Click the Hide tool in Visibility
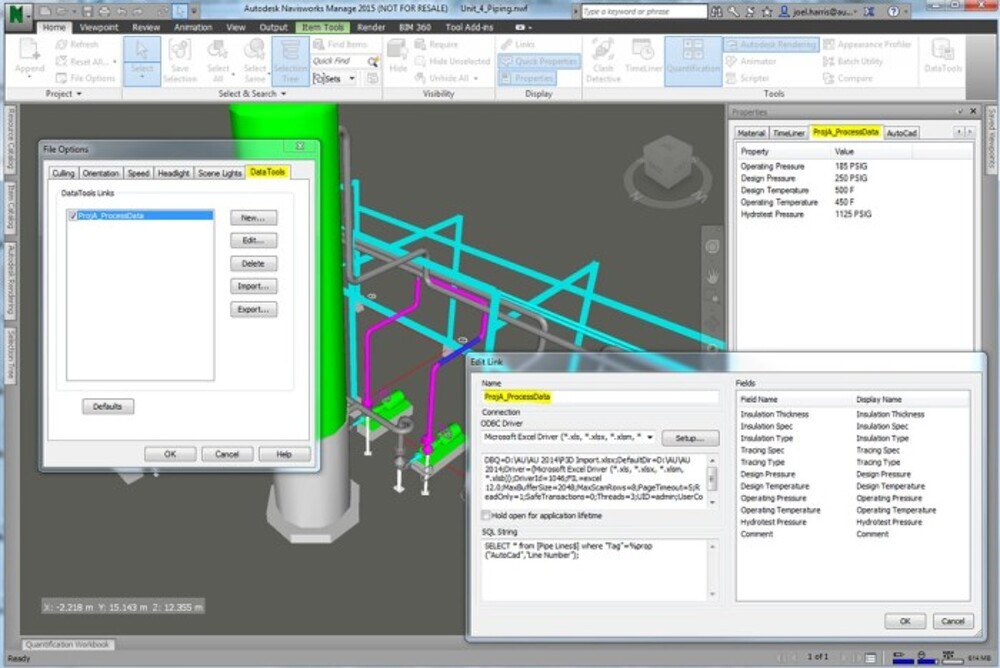The image size is (1000, 668). tap(397, 57)
